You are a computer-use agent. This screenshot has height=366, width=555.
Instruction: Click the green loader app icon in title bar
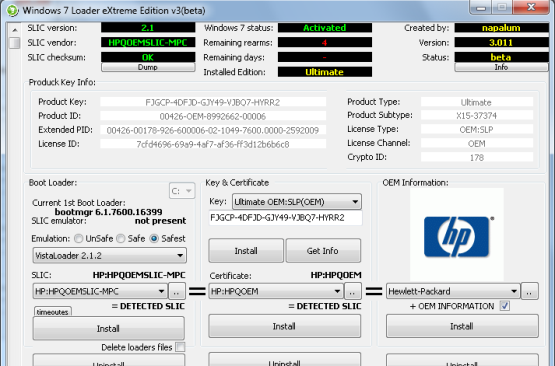(x=12, y=11)
